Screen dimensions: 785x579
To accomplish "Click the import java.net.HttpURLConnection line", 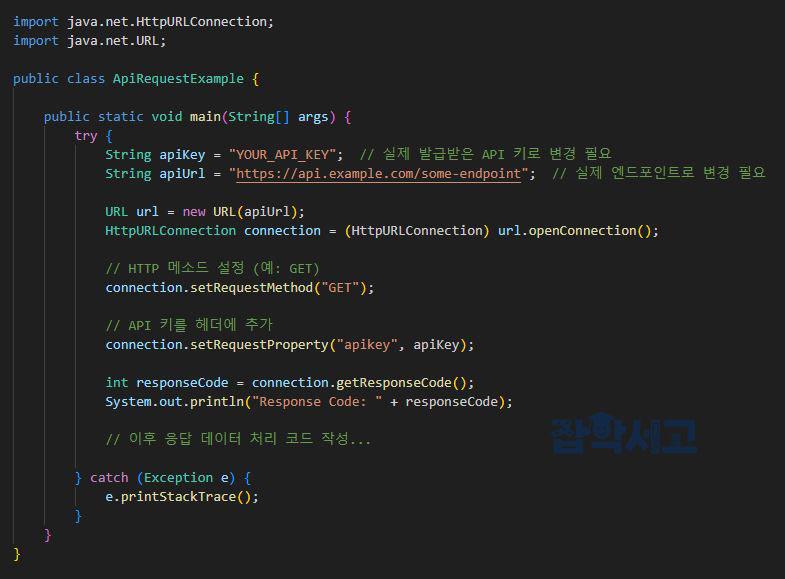I will (143, 22).
